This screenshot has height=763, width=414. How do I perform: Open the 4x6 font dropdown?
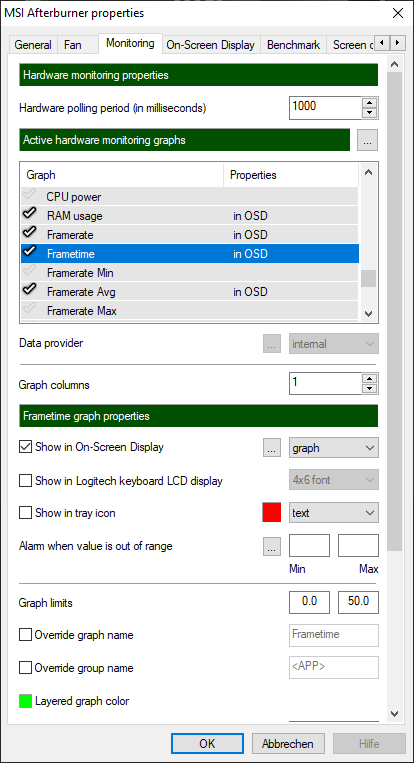334,480
